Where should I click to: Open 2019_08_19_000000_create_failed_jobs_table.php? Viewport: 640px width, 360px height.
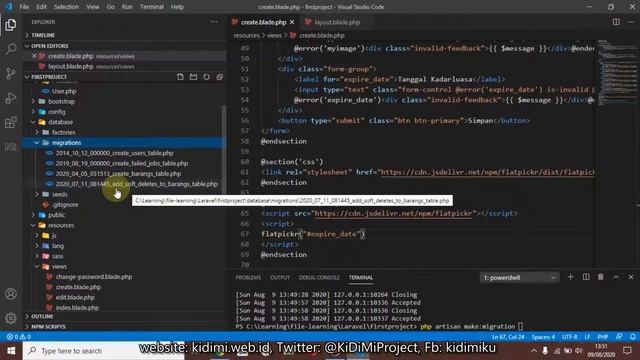(x=122, y=163)
